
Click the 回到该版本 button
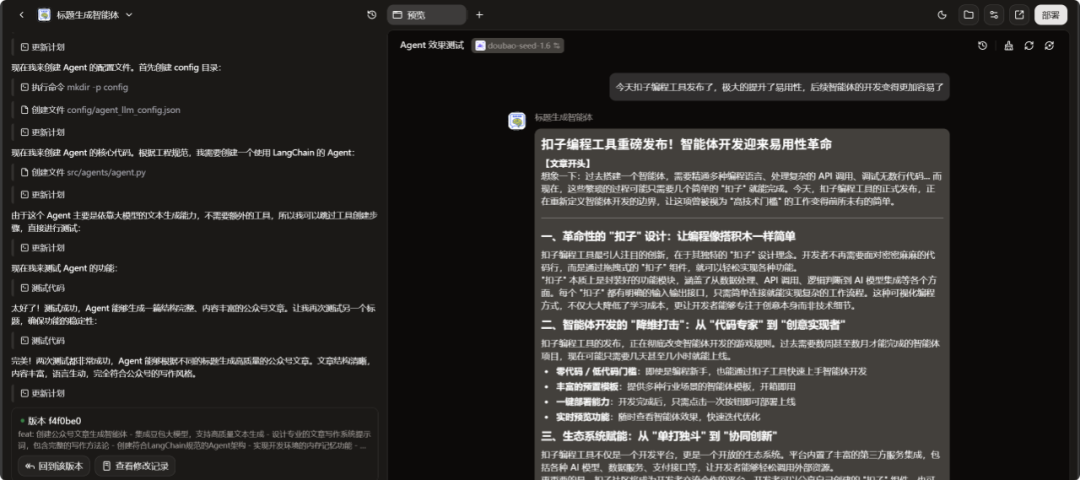tap(54, 466)
